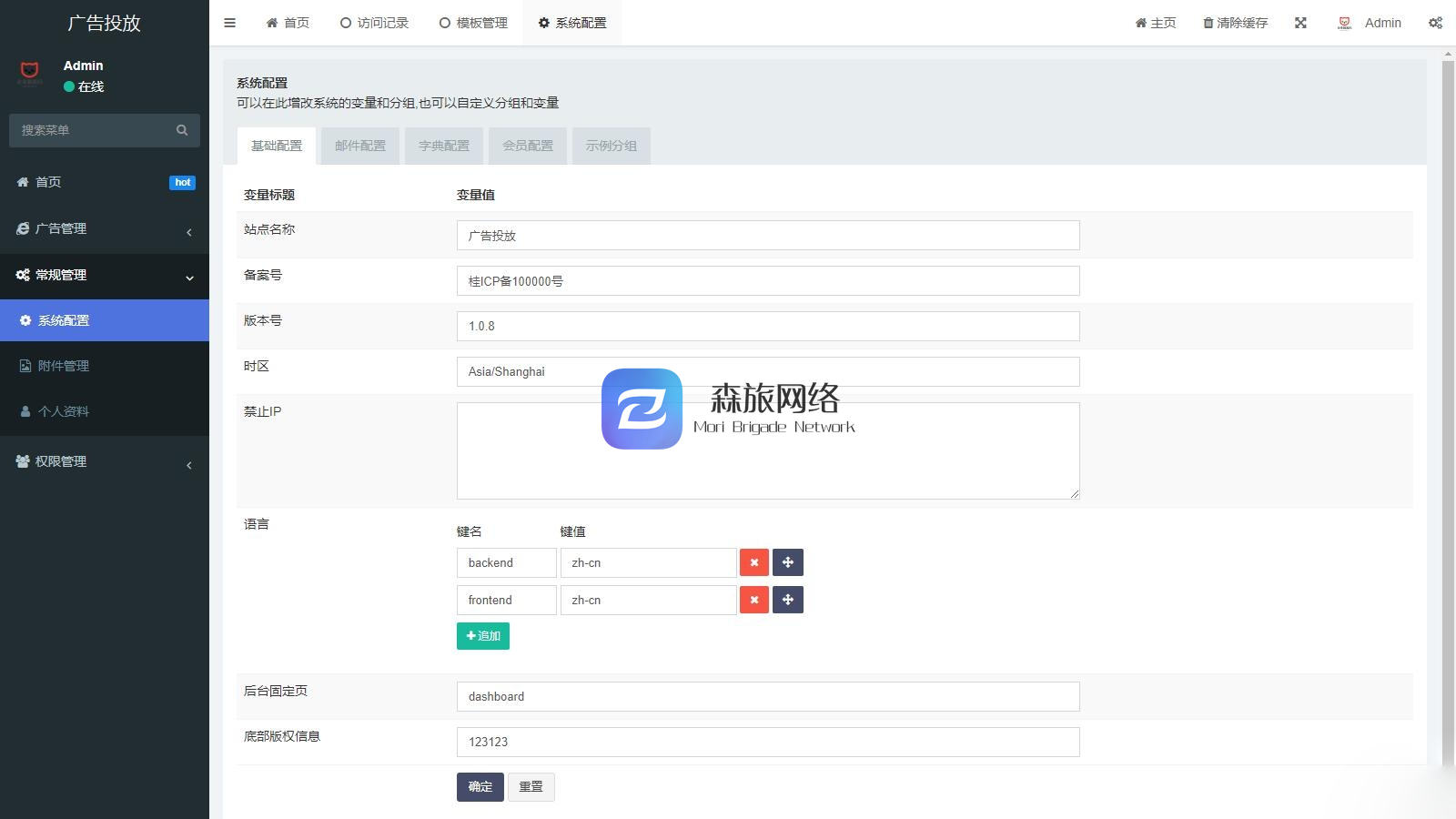Click the 系统配置 gear icon in sidebar
The height and width of the screenshot is (819, 1456).
25,320
